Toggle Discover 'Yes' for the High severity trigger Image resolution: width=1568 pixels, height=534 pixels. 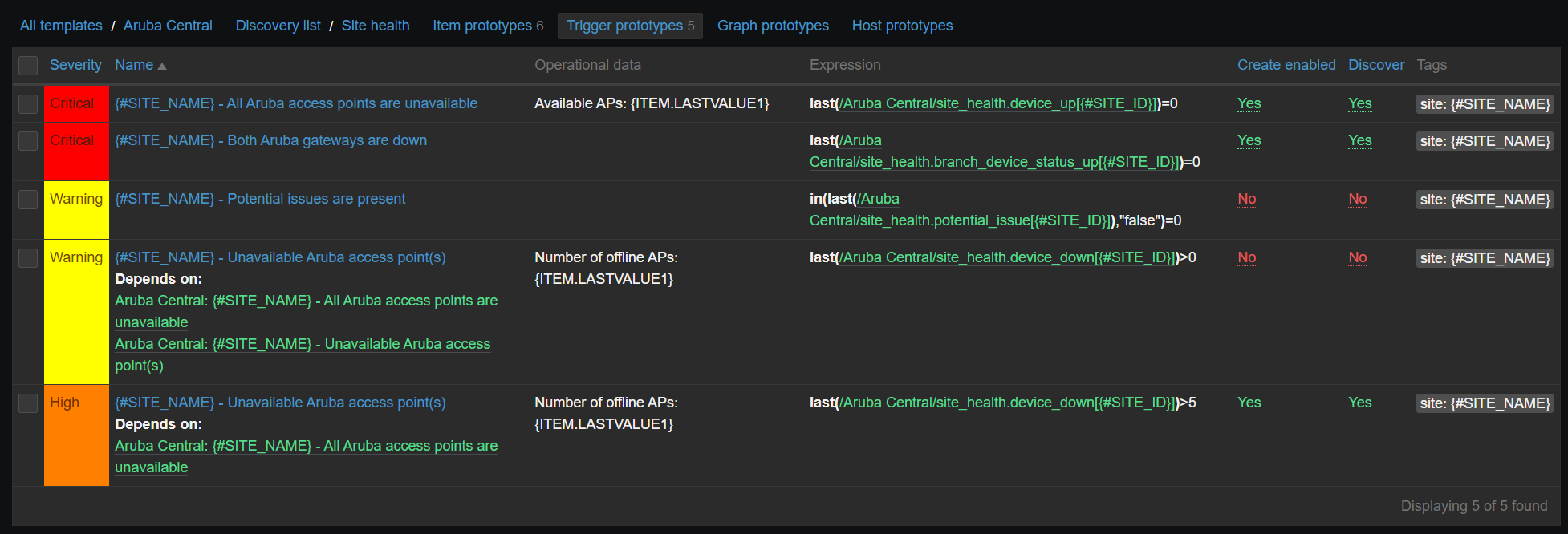(x=1359, y=403)
